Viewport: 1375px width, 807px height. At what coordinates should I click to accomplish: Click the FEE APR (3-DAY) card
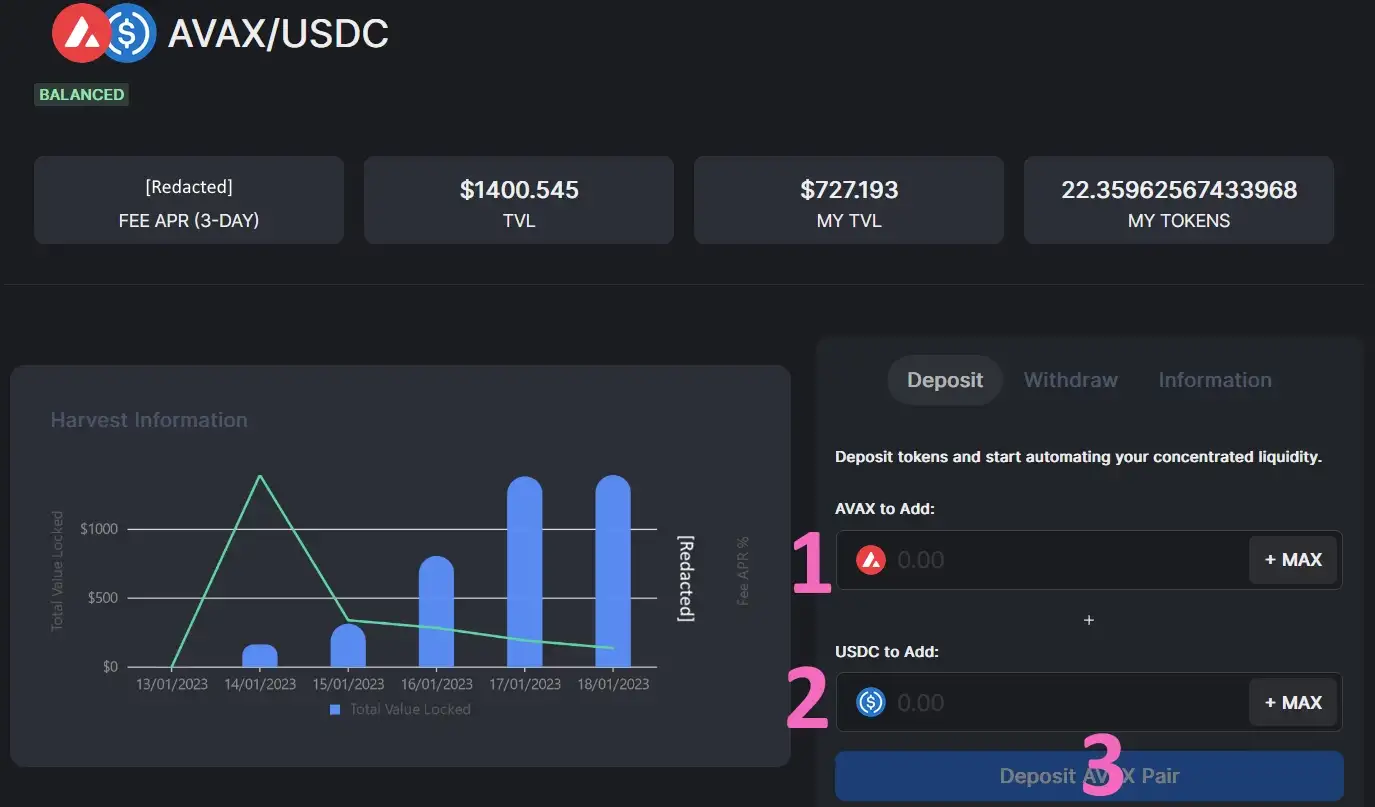[x=189, y=200]
